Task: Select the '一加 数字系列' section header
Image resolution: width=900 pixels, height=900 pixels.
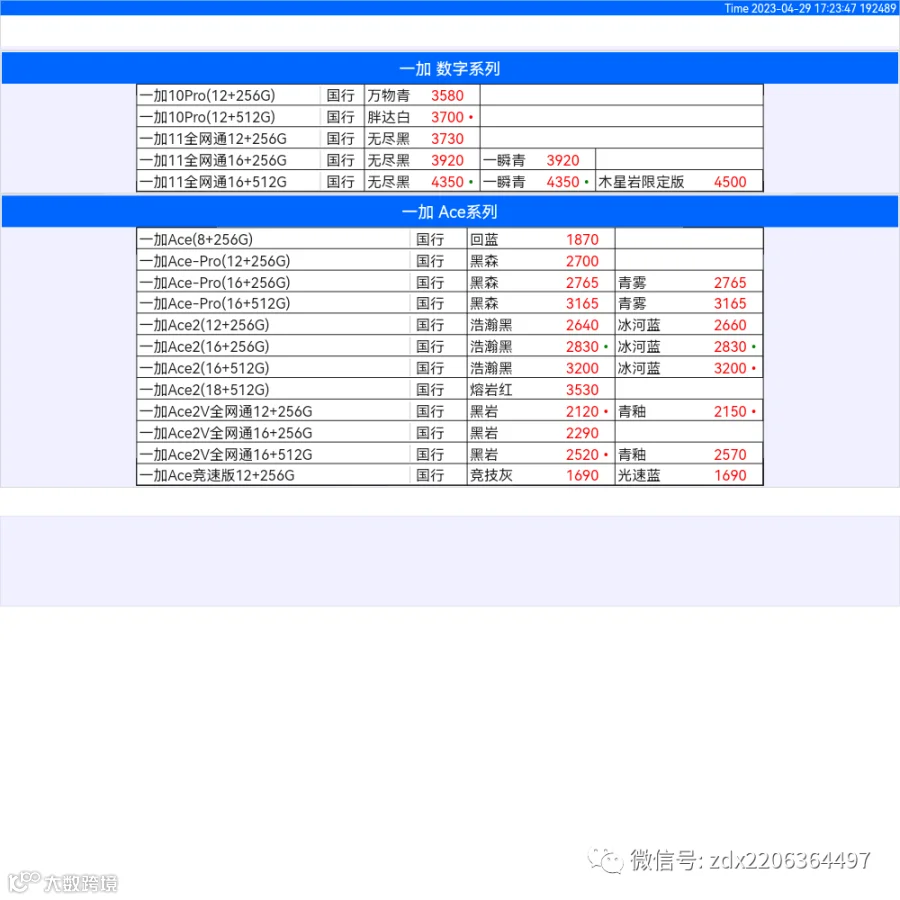Action: click(450, 68)
